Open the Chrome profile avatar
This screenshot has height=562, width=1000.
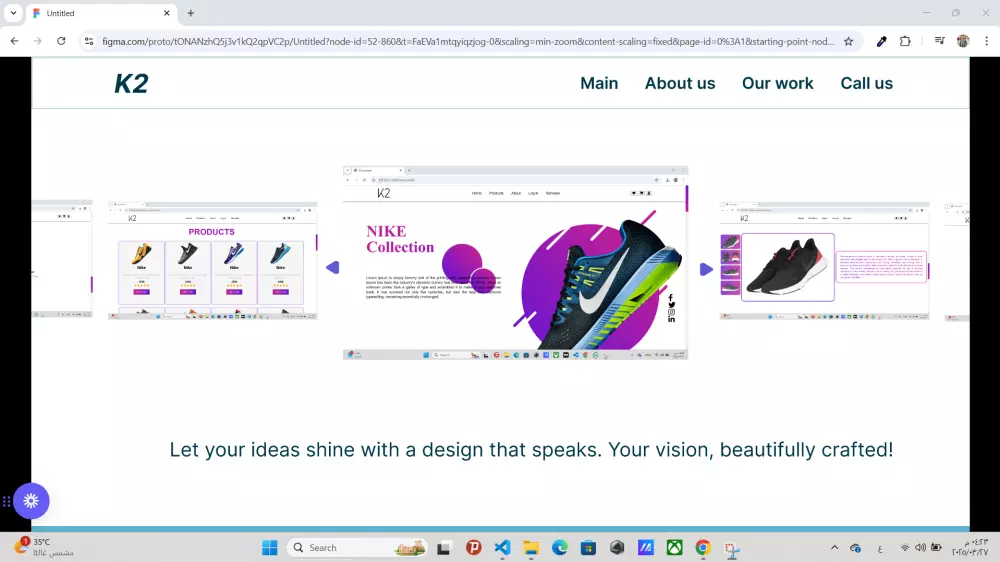coord(963,41)
